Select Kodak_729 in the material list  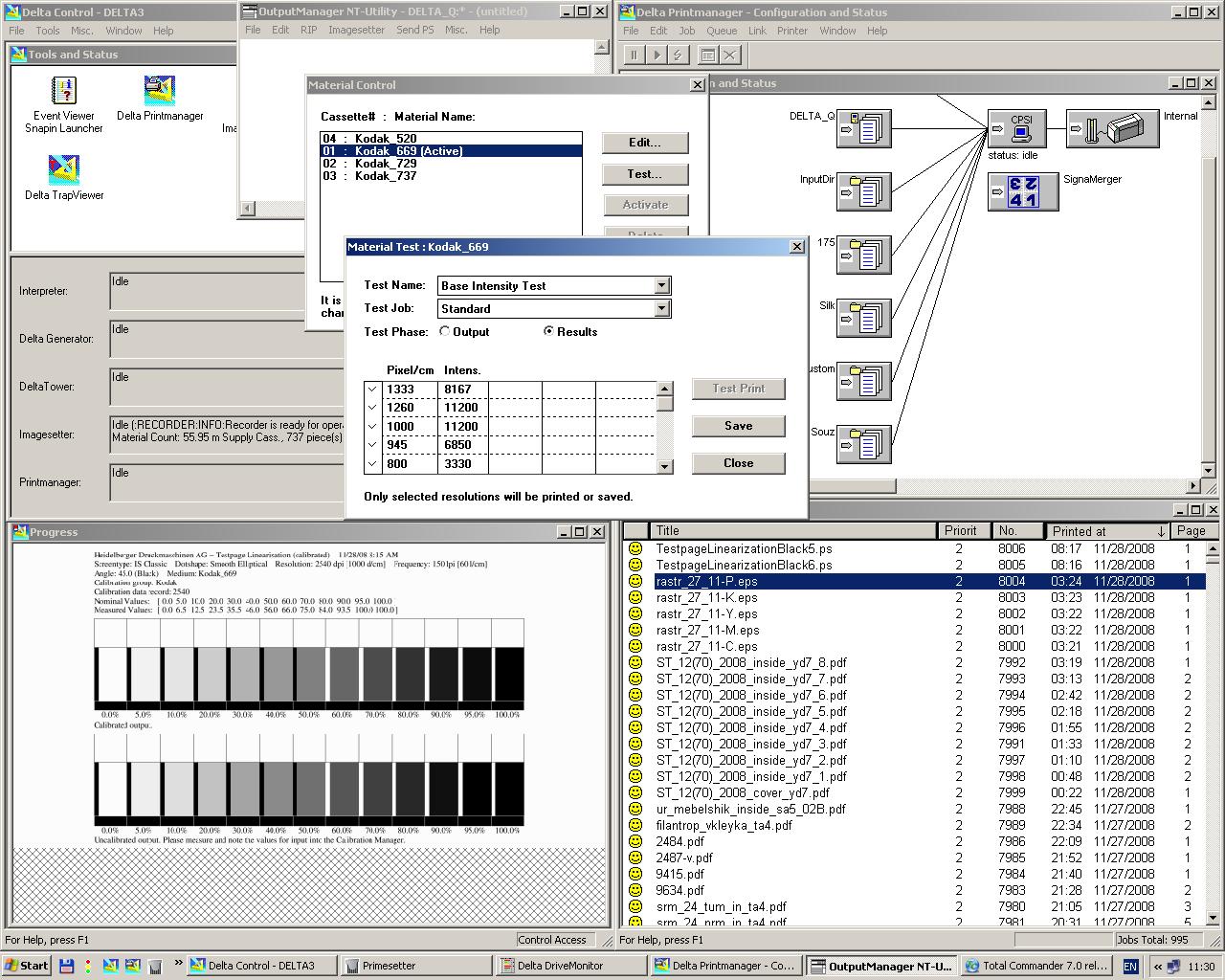pos(451,164)
